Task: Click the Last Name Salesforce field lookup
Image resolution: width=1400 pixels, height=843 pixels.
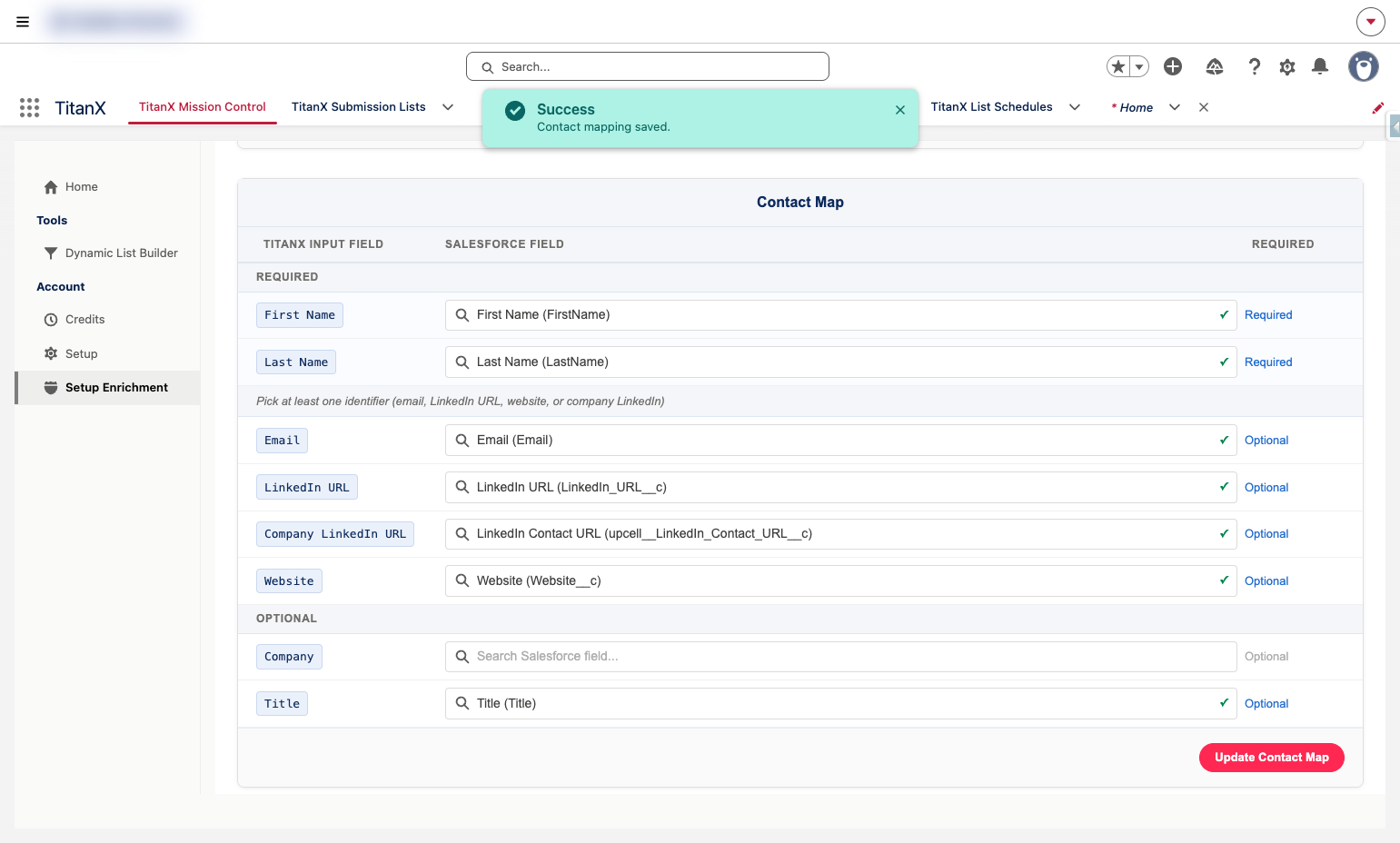Action: [841, 362]
